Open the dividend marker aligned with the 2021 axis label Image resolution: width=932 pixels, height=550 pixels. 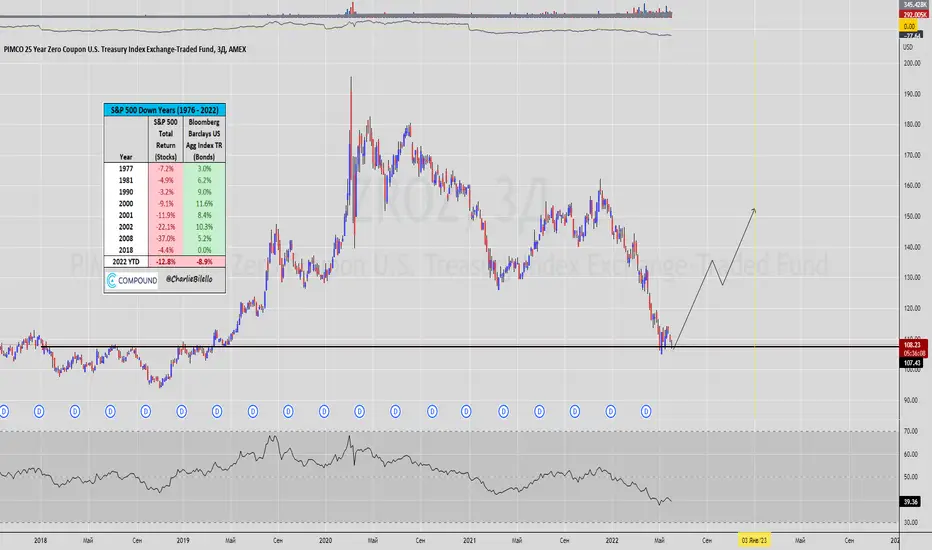tap(467, 411)
